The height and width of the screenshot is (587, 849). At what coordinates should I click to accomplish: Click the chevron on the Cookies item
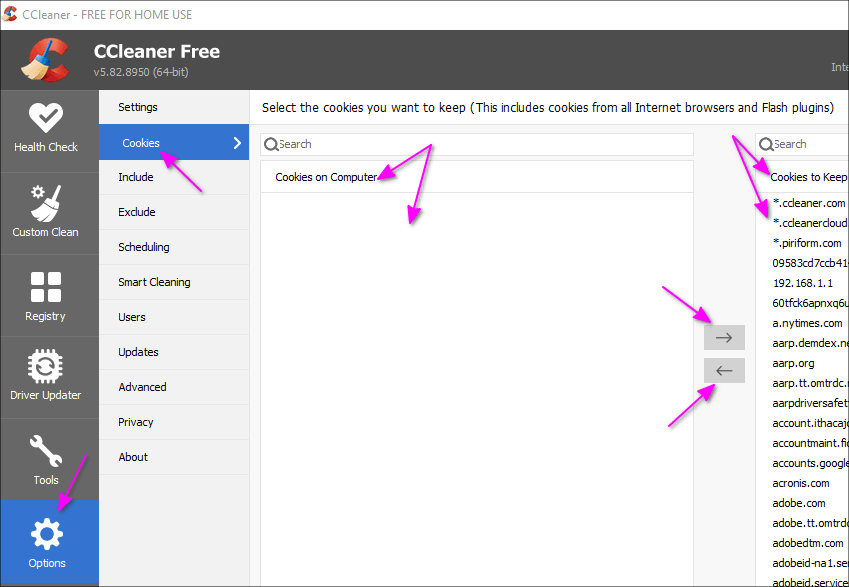coord(237,142)
